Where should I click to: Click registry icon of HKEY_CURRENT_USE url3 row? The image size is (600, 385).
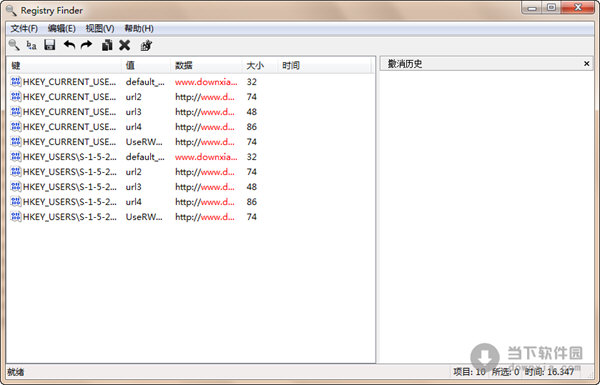pos(16,111)
